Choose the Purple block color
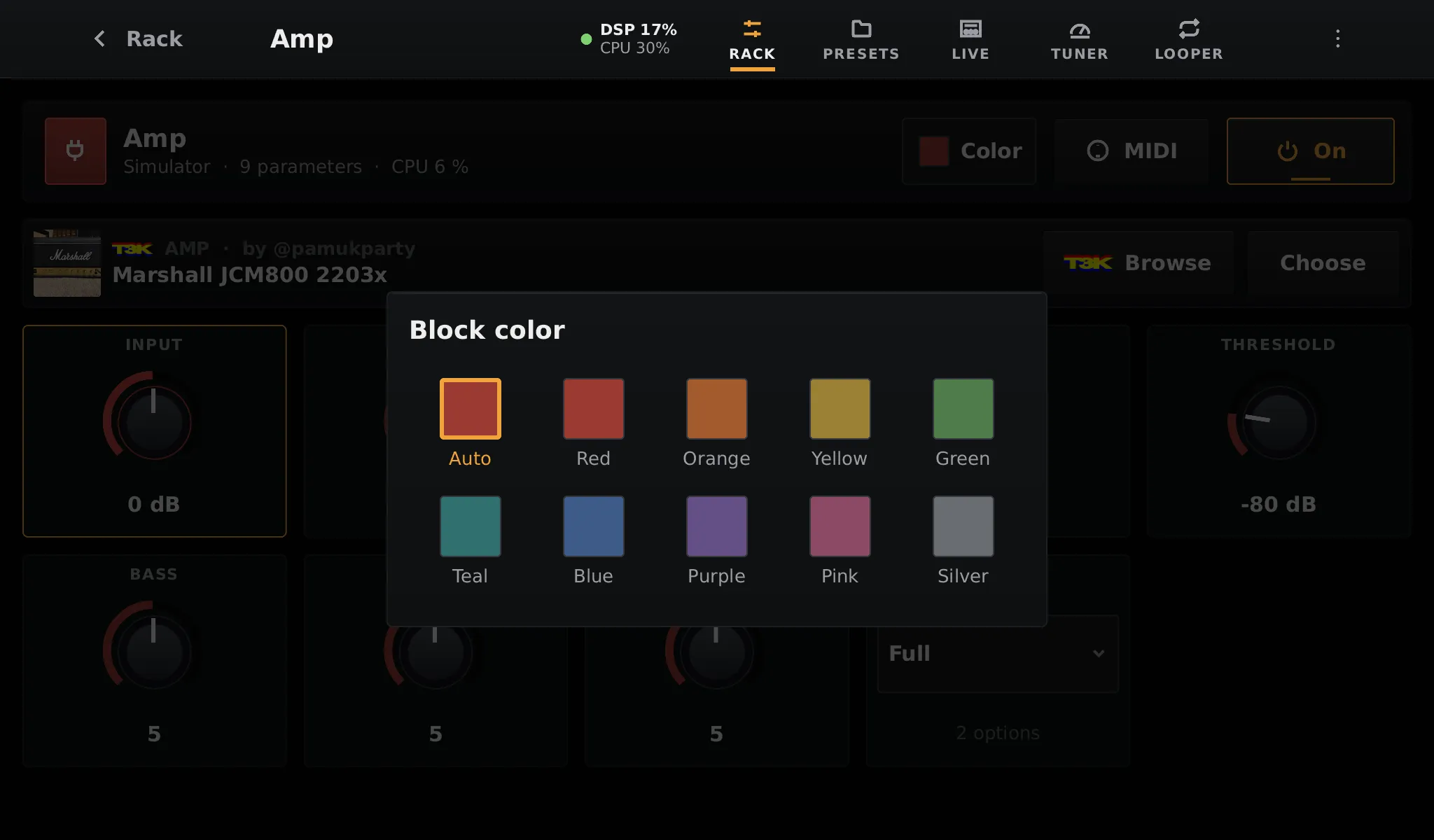 coord(716,526)
